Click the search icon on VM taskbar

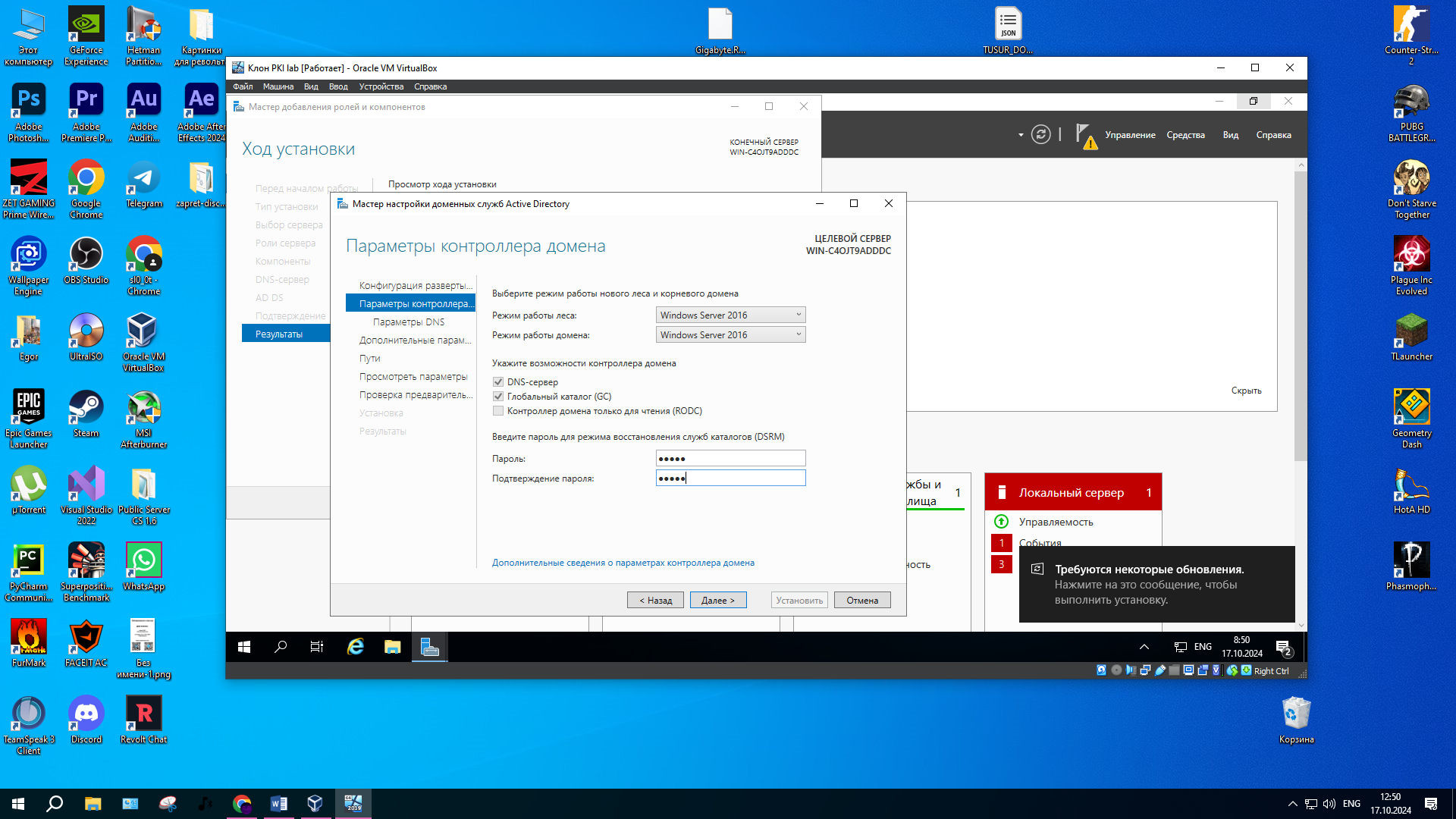click(281, 647)
